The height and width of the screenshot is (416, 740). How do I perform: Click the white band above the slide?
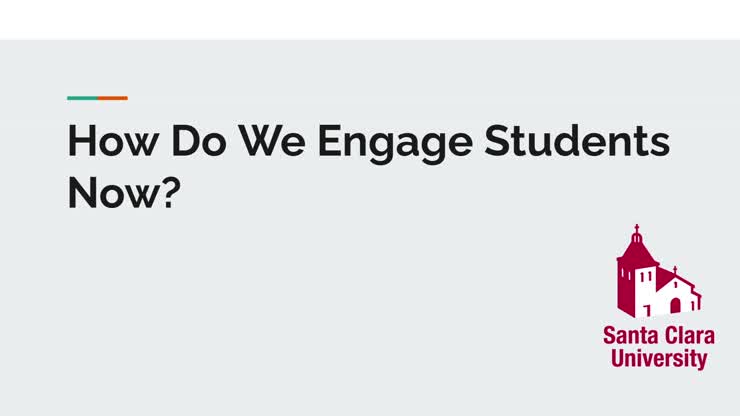click(370, 20)
